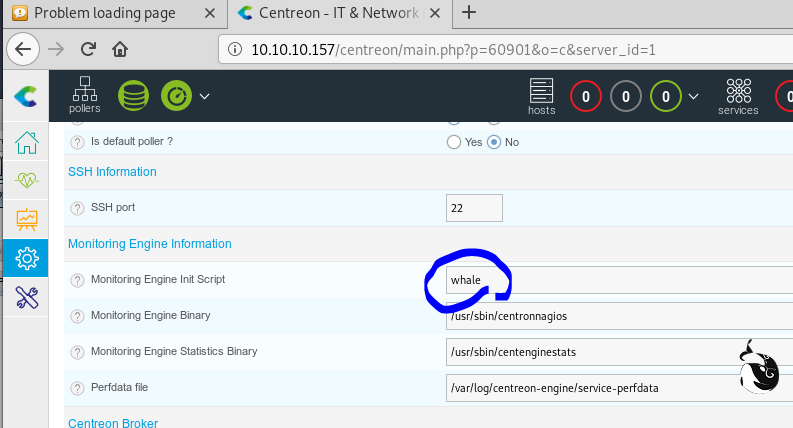Click the SSH port input field

click(x=474, y=208)
